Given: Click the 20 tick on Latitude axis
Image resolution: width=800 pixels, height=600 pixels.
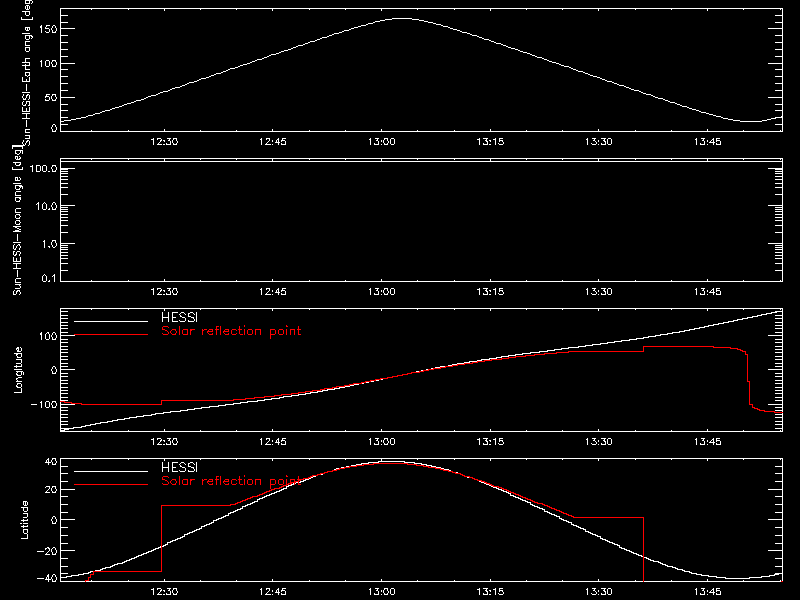Looking at the screenshot, I should pos(51,490).
